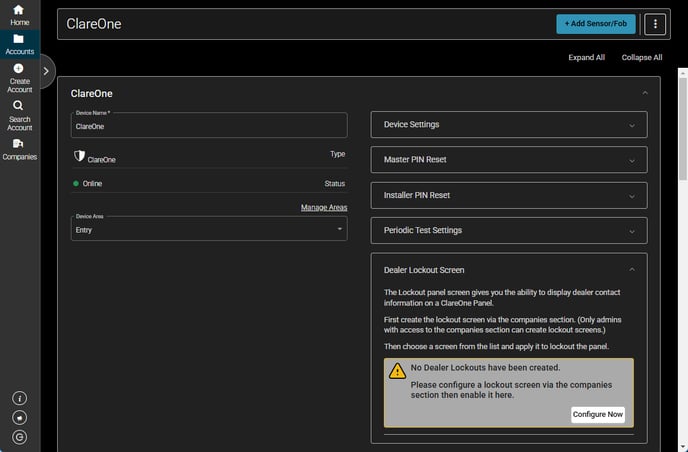The image size is (688, 452).
Task: Click the 'ClareOne' page title heading
Action: tap(93, 24)
